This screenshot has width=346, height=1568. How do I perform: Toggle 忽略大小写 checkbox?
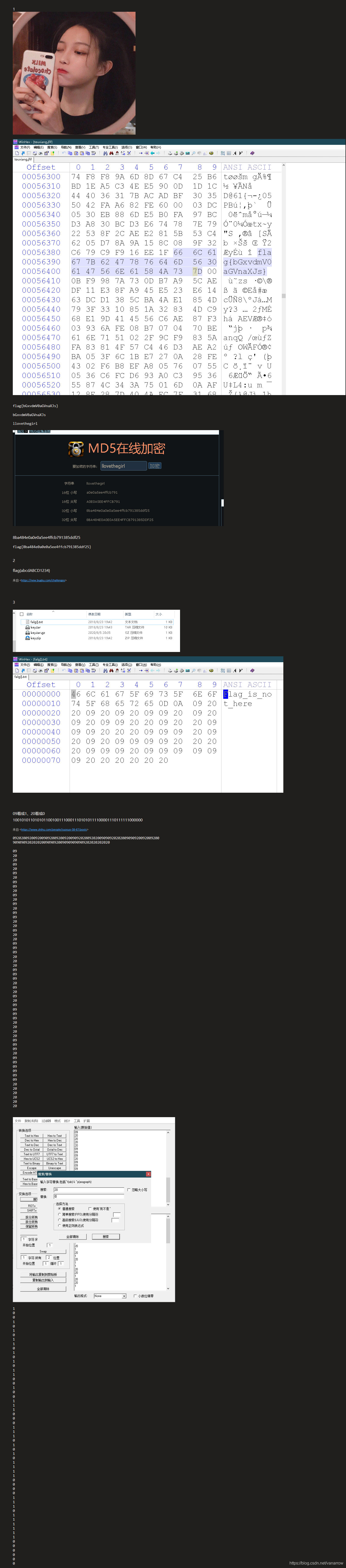click(129, 1190)
